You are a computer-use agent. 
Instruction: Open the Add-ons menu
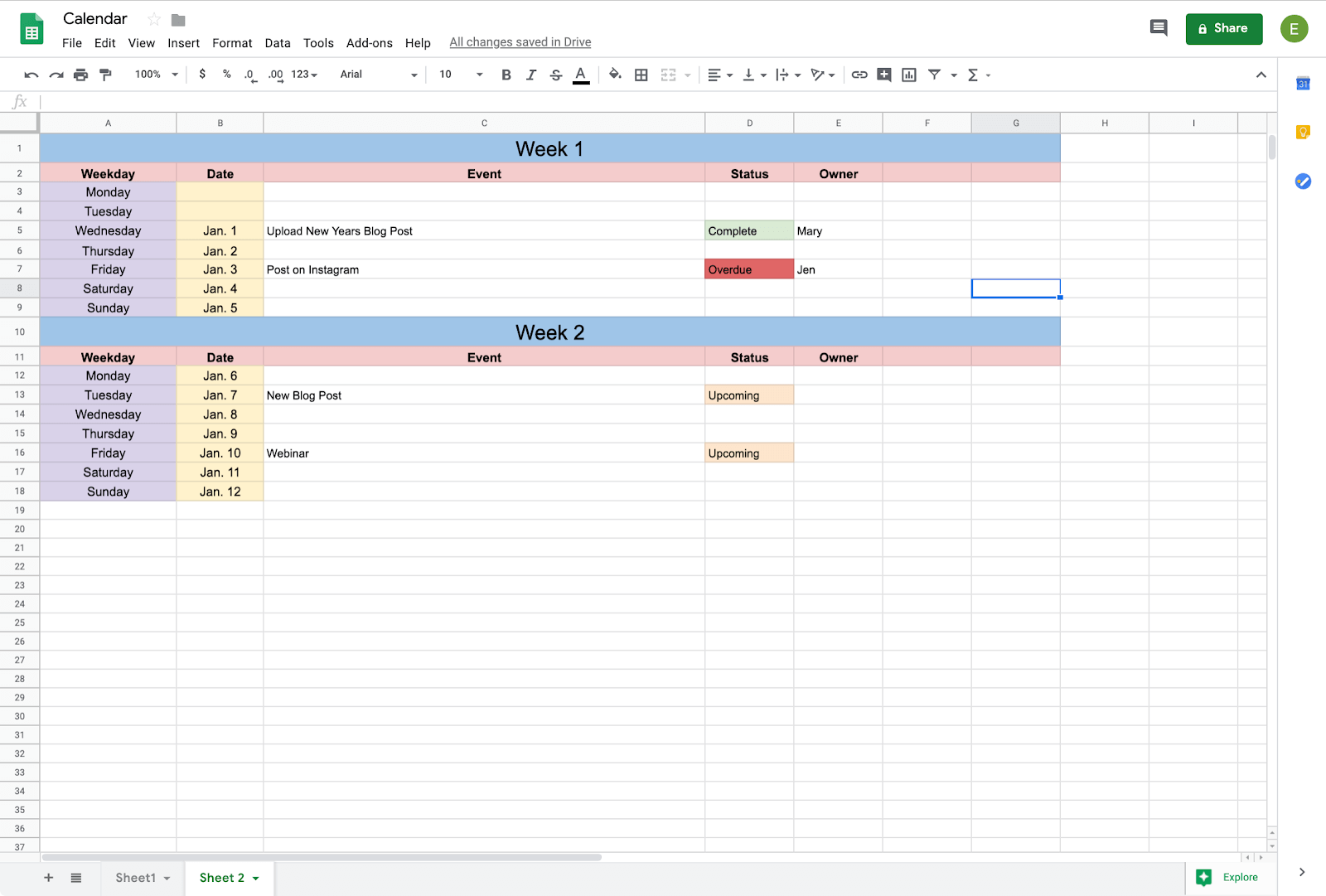point(370,43)
